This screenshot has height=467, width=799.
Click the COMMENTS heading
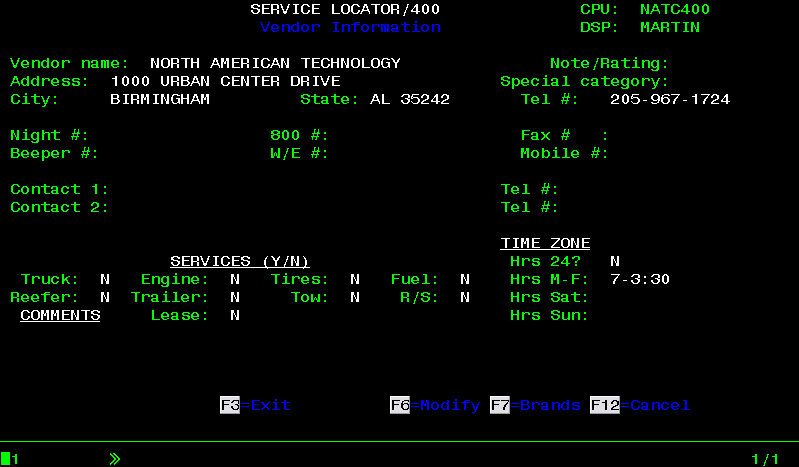[x=60, y=315]
